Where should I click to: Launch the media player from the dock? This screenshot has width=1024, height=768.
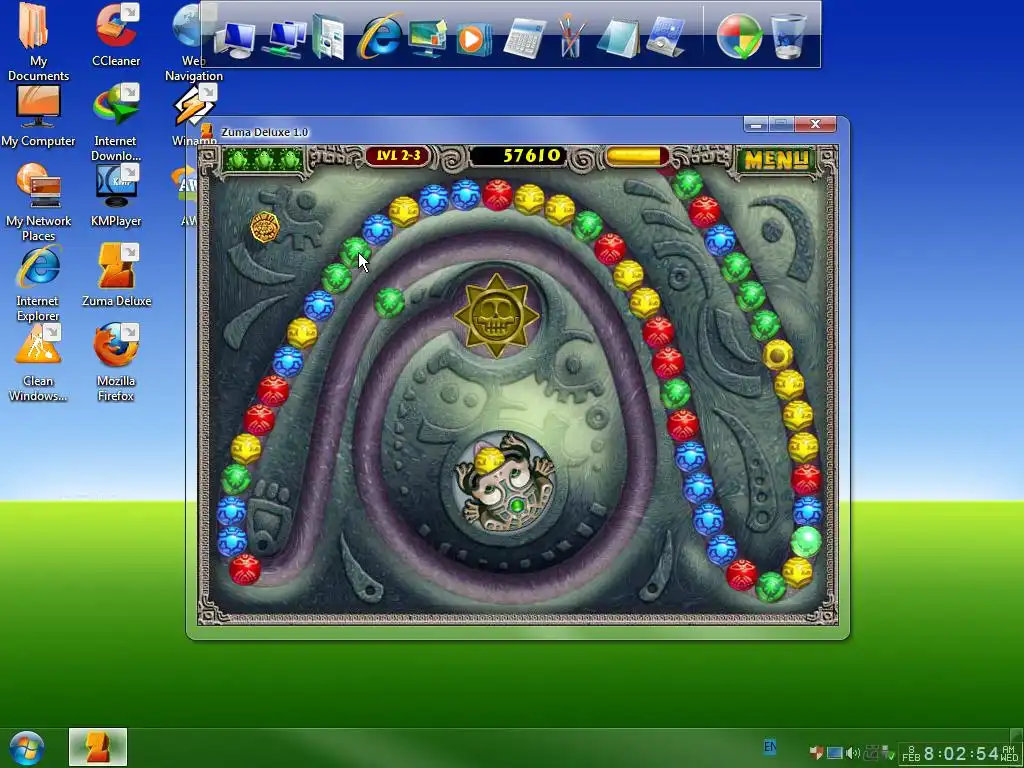pyautogui.click(x=473, y=39)
